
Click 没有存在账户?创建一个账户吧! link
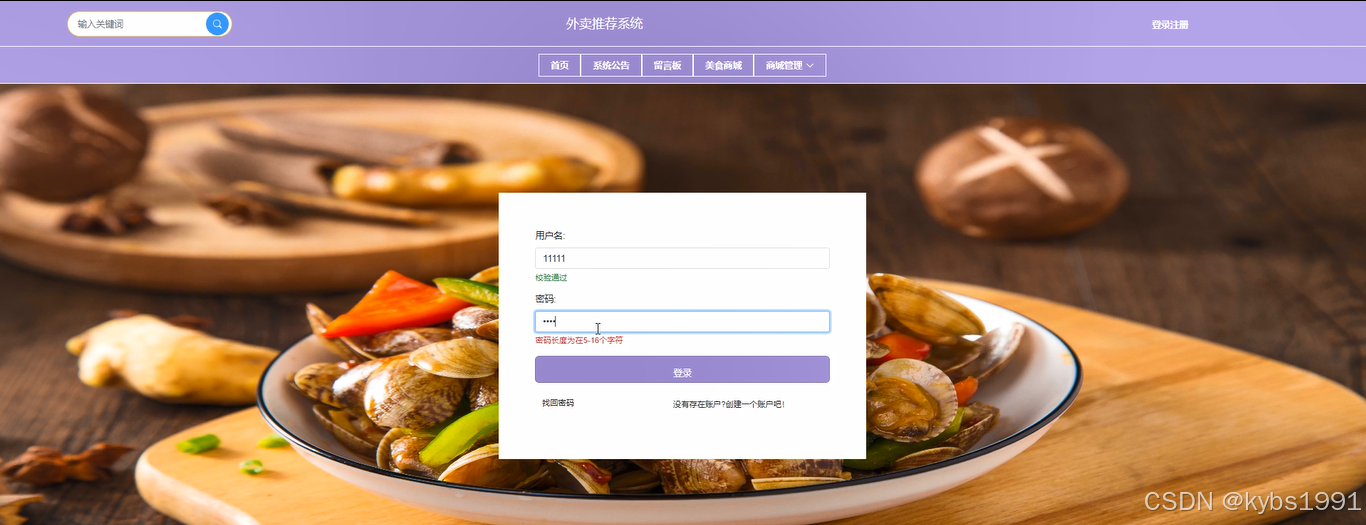click(729, 404)
